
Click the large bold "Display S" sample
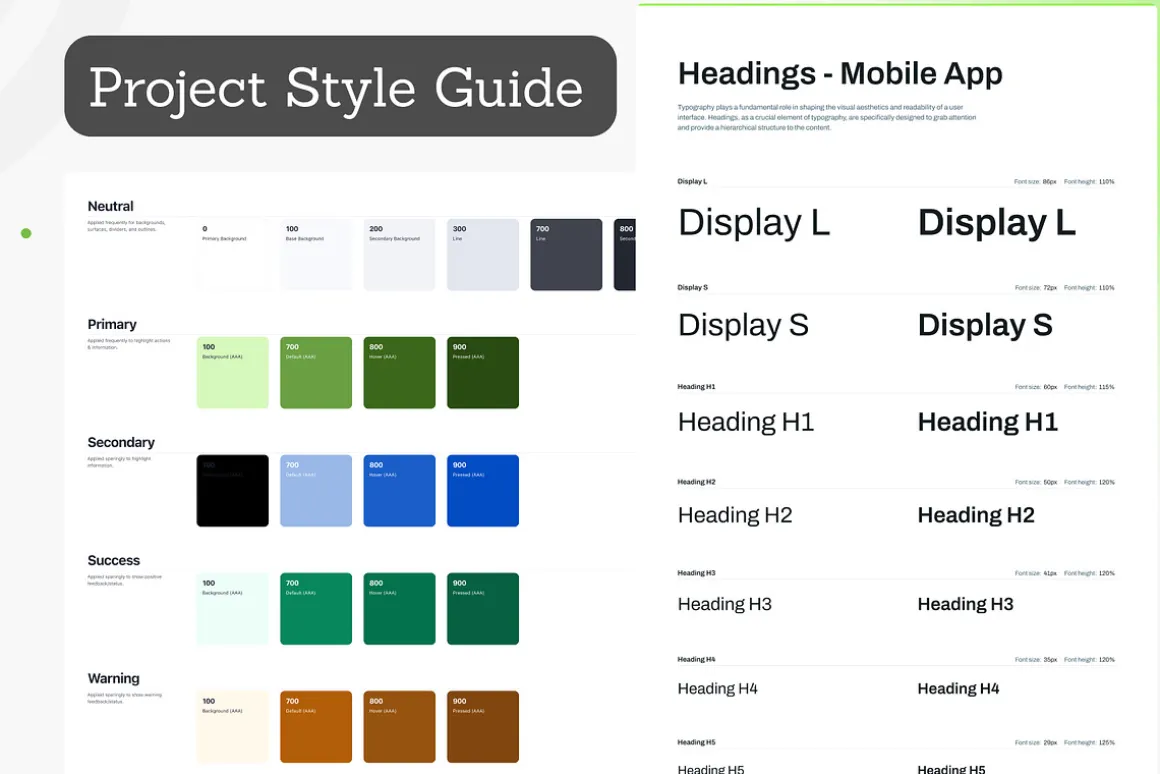pos(985,326)
